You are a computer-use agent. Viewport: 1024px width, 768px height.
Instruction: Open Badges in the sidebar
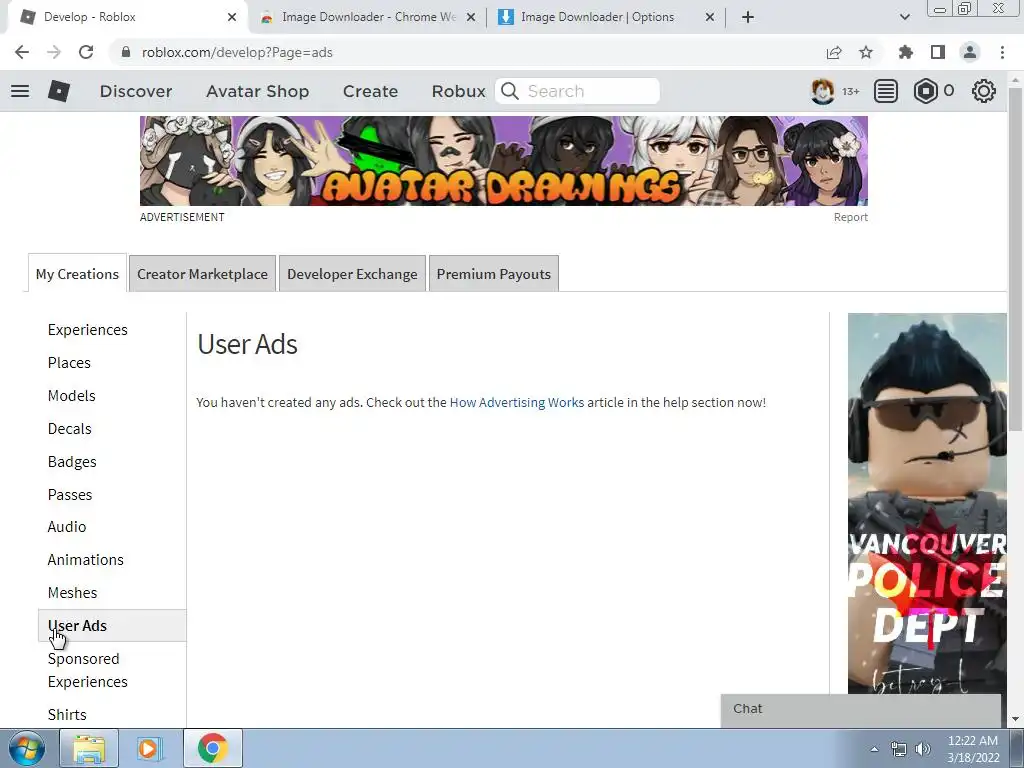coord(72,462)
